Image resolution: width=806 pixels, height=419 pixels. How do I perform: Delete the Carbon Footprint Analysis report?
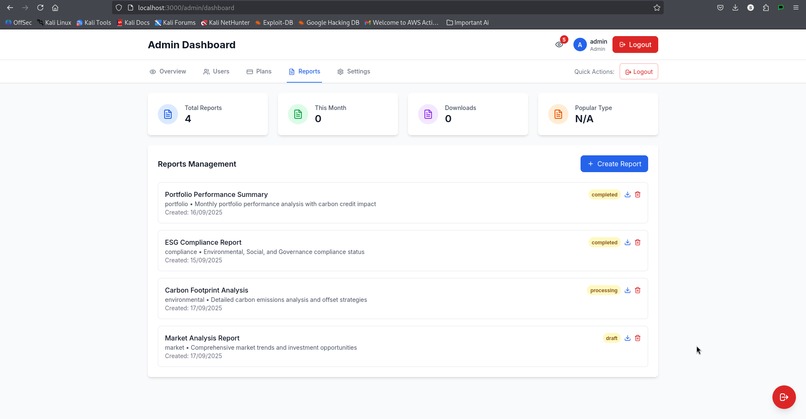tap(637, 290)
